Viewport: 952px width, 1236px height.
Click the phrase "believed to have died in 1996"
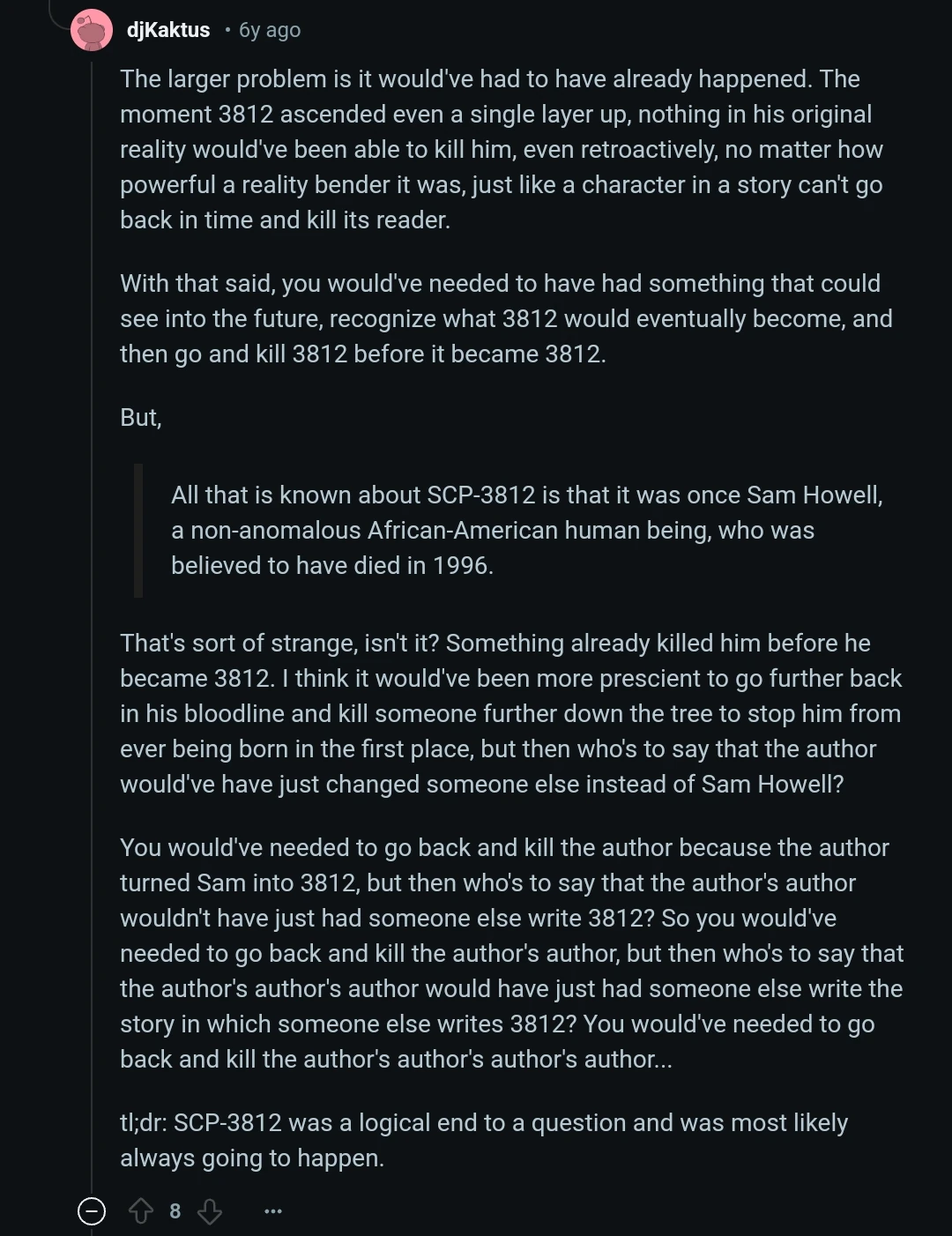click(x=331, y=565)
